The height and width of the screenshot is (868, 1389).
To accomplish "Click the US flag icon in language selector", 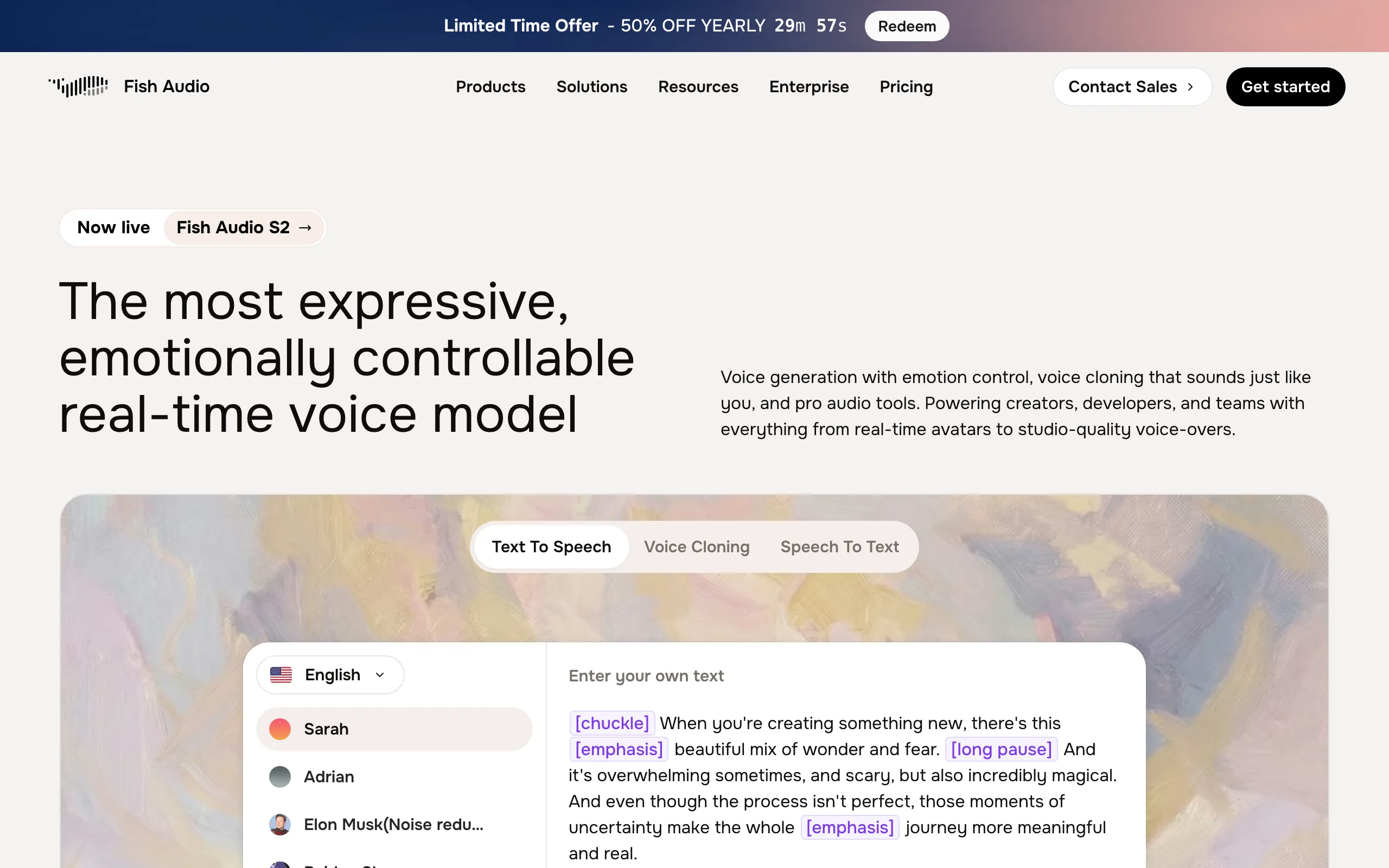I will (x=281, y=674).
